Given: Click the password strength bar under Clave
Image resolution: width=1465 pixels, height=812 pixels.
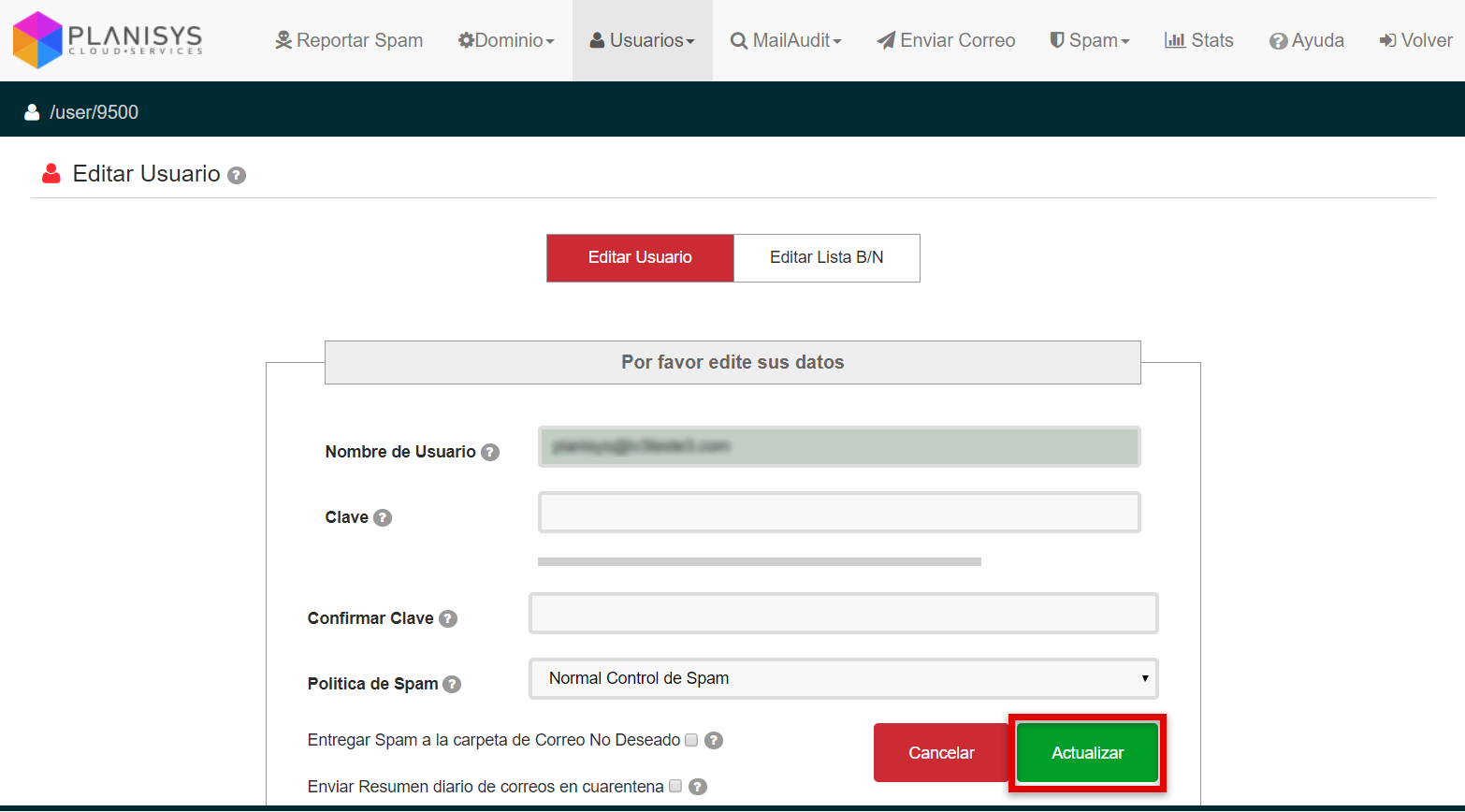Looking at the screenshot, I should 759,562.
